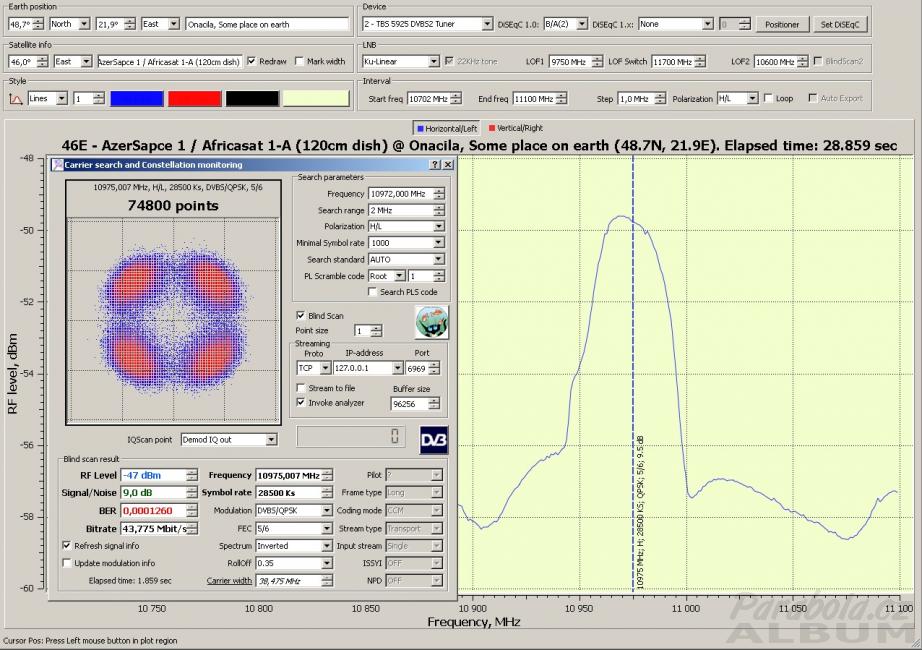Open the dialog help question mark button
922x650 pixels.
(x=435, y=165)
